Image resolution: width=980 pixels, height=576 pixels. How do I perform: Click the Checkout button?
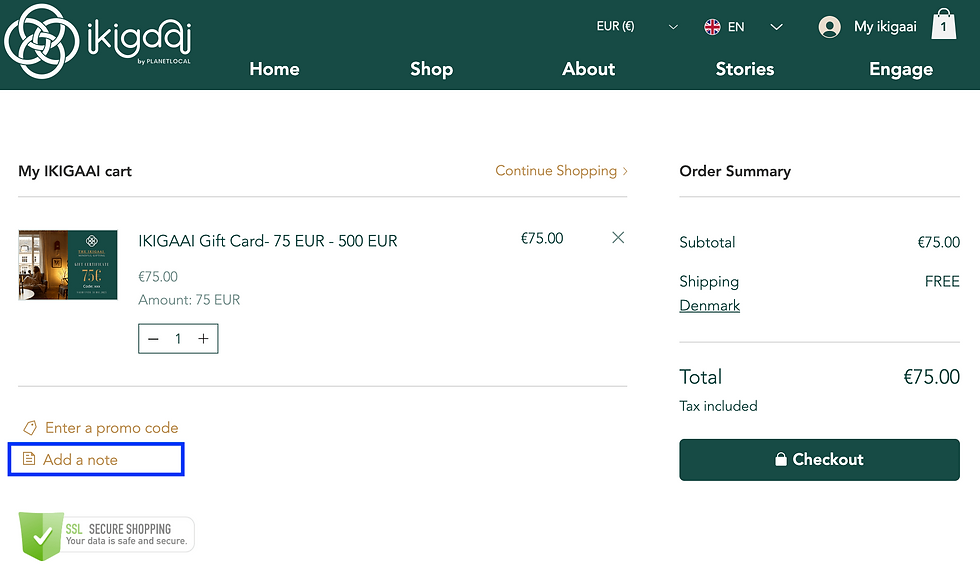(819, 460)
